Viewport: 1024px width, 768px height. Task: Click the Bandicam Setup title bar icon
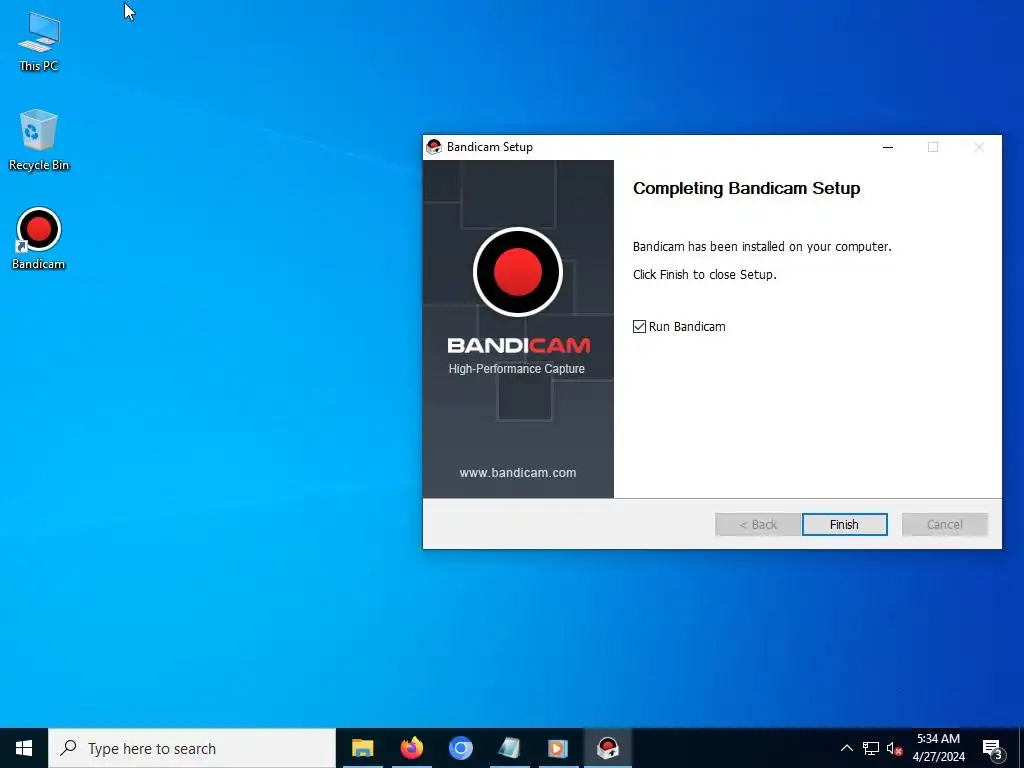tap(434, 147)
